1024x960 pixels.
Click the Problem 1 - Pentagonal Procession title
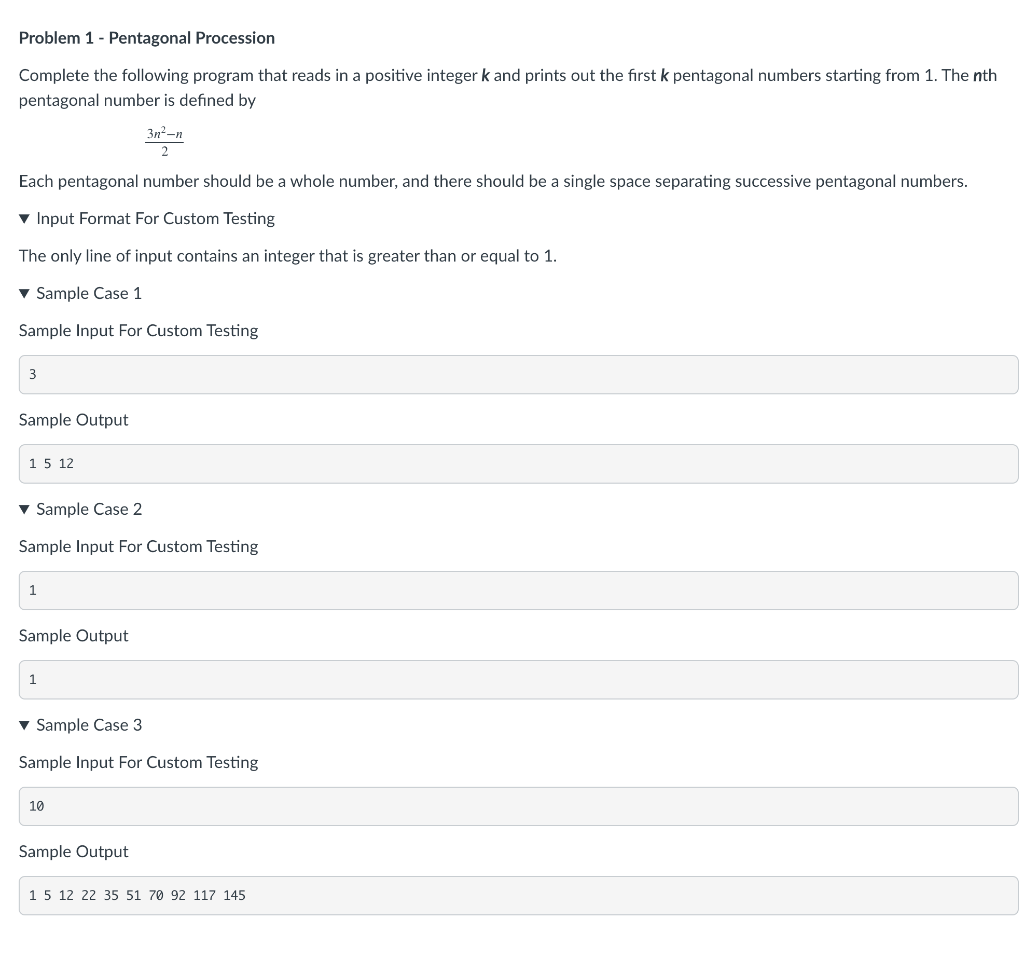click(x=147, y=38)
